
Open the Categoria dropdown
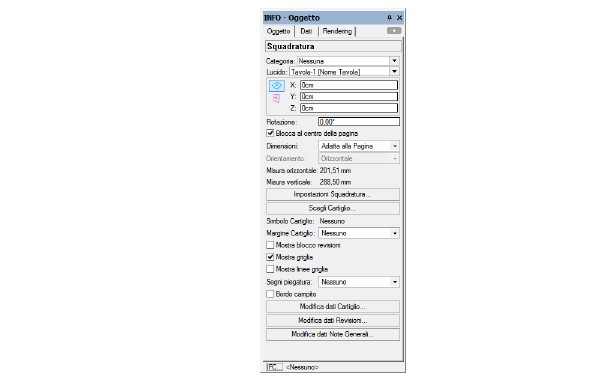394,61
